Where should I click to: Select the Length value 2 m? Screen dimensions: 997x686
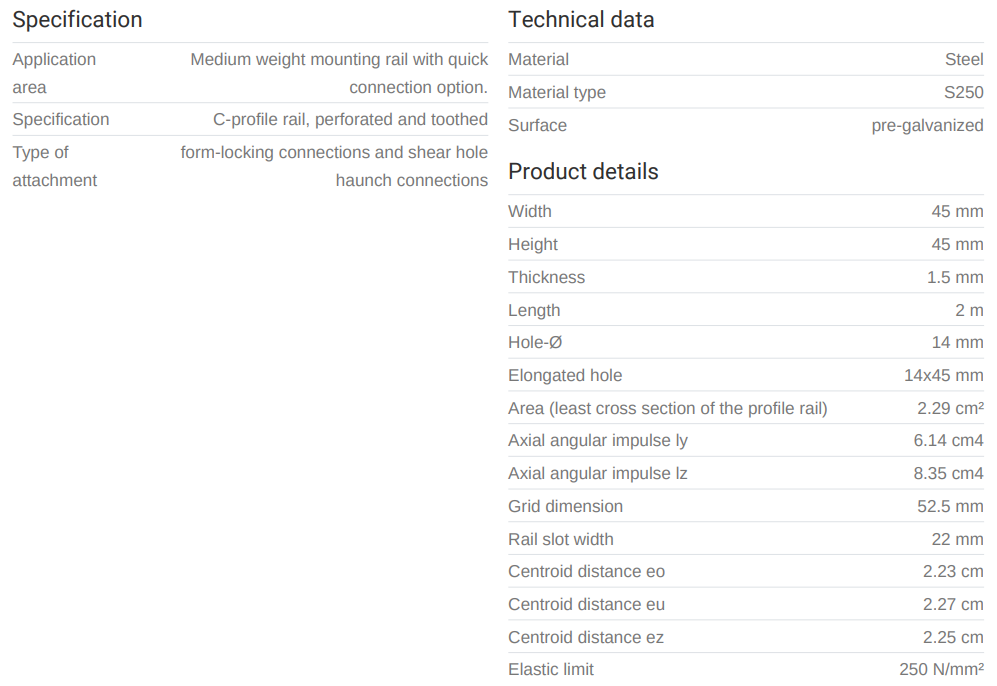(x=968, y=311)
